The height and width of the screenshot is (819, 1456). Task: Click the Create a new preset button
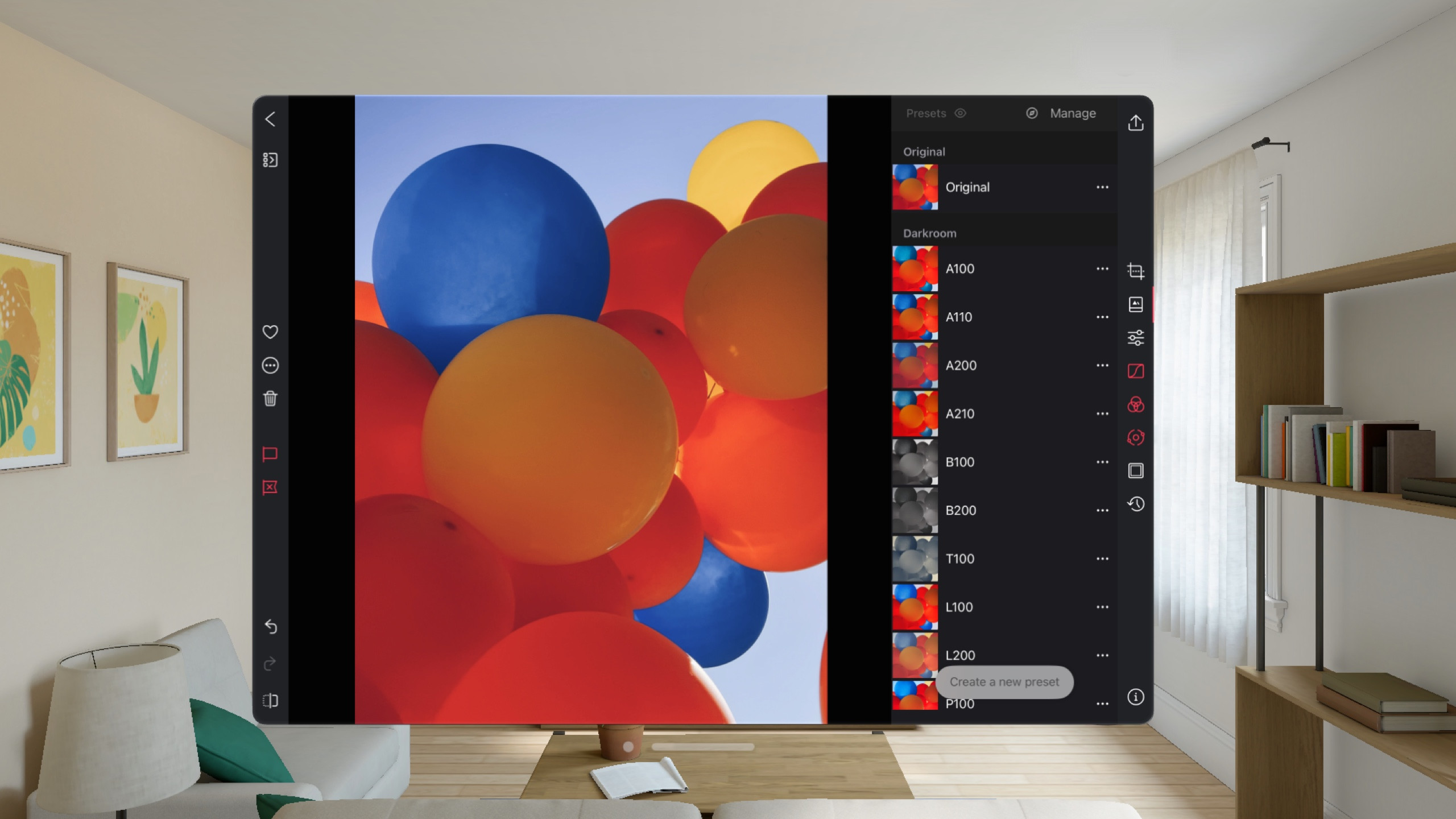pyautogui.click(x=1003, y=682)
